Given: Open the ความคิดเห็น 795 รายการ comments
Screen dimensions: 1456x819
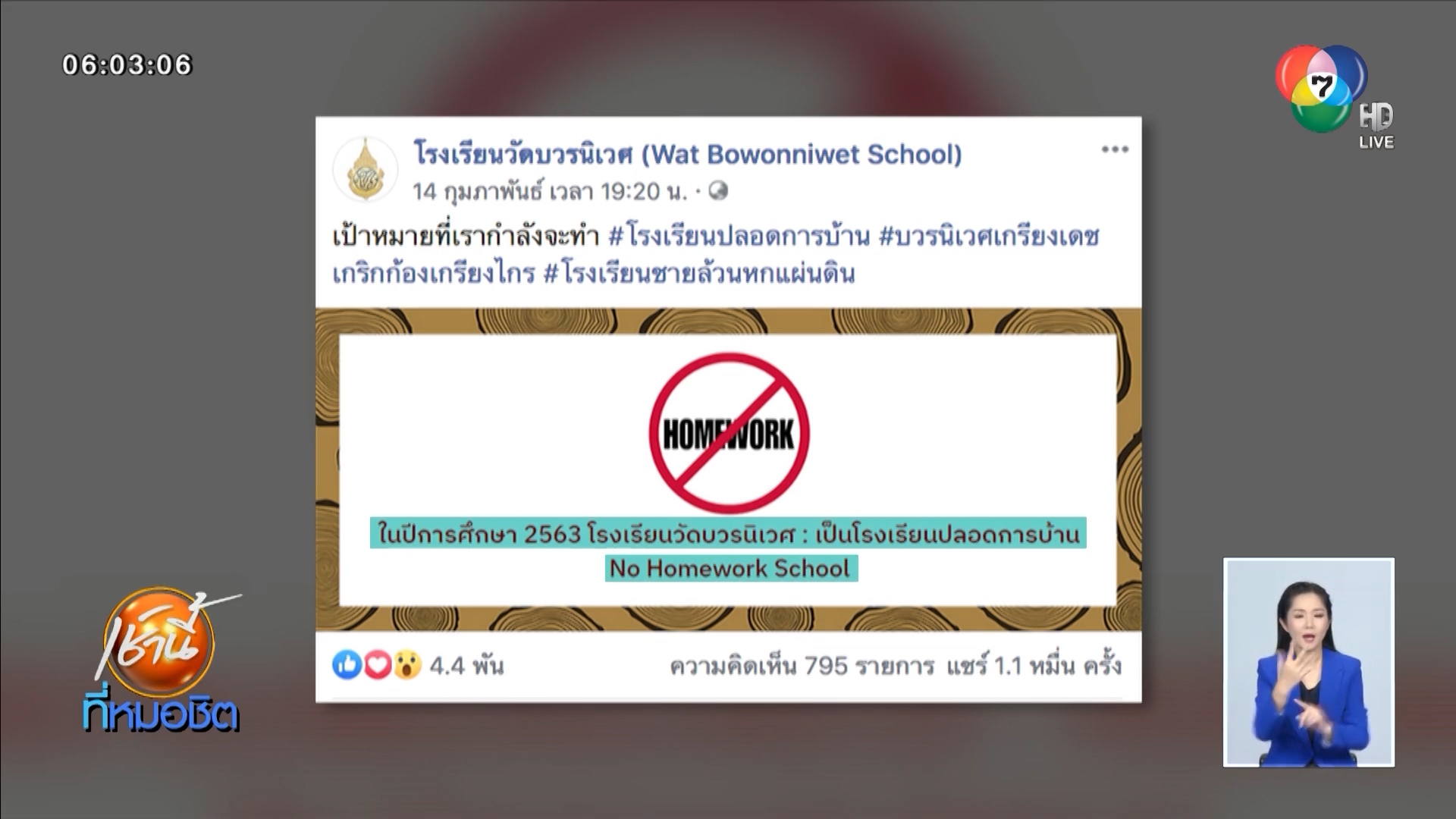Looking at the screenshot, I should (802, 666).
